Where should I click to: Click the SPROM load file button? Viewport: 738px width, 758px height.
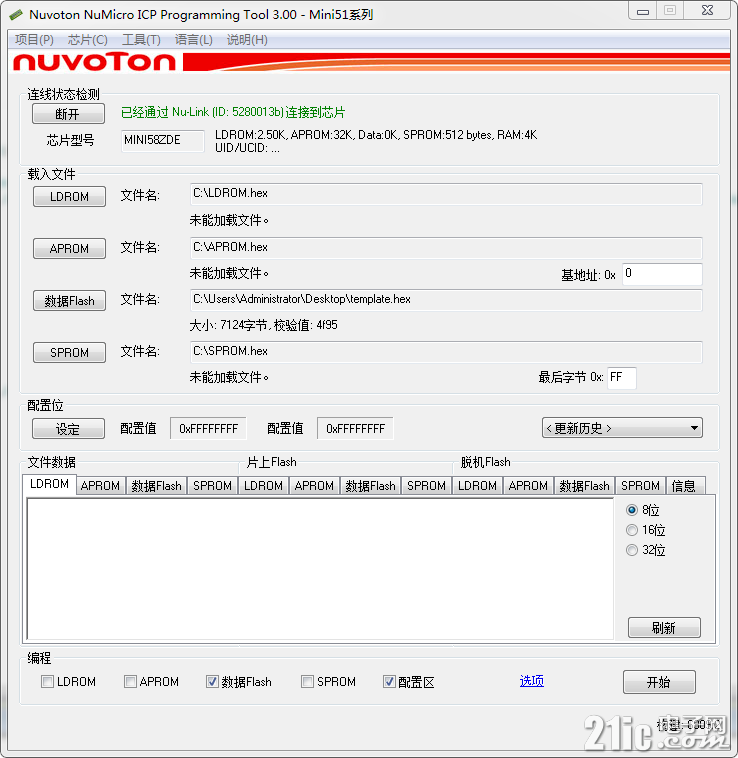(x=69, y=352)
